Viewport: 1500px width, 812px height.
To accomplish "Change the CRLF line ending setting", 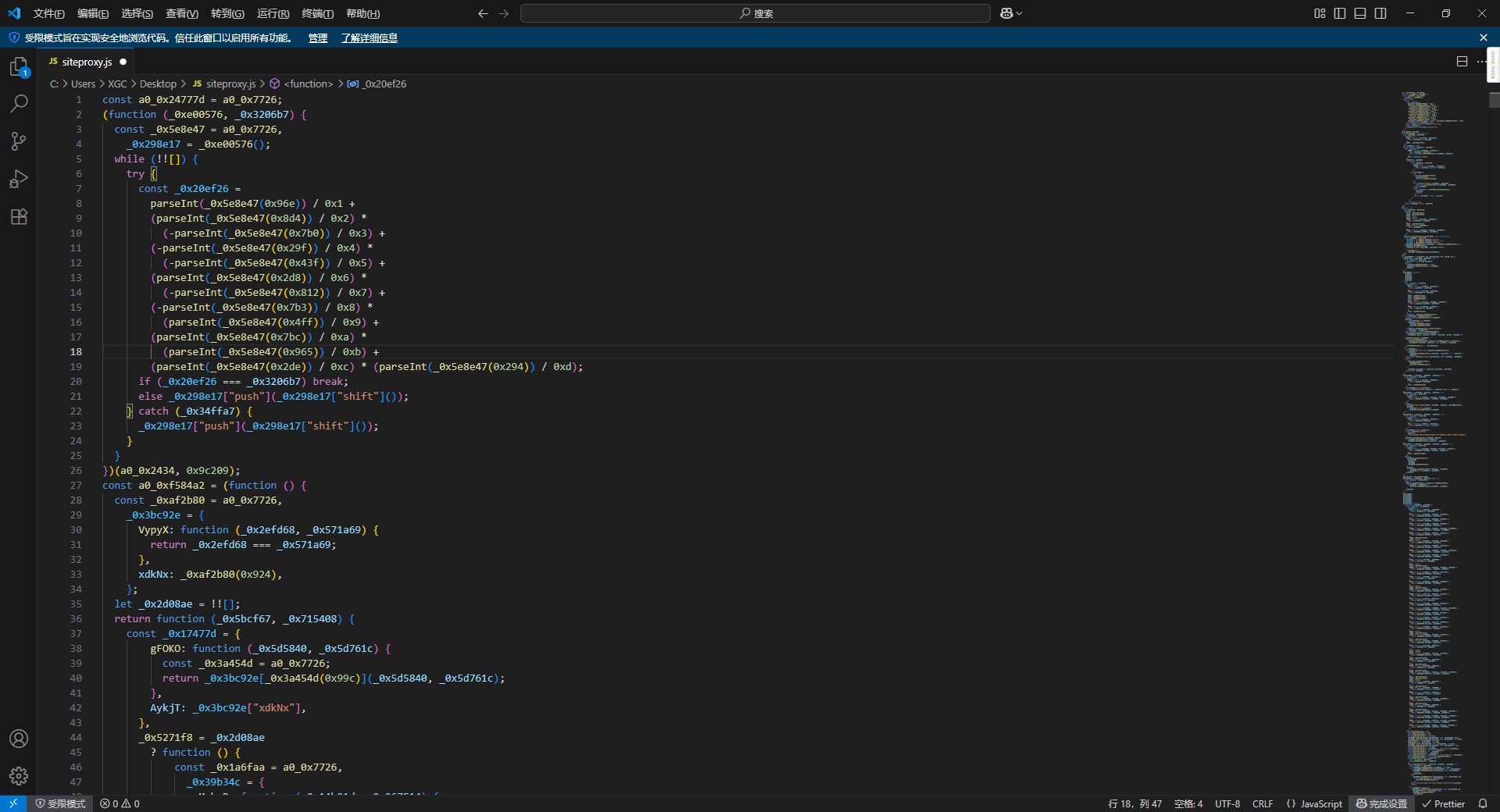I will [1262, 803].
